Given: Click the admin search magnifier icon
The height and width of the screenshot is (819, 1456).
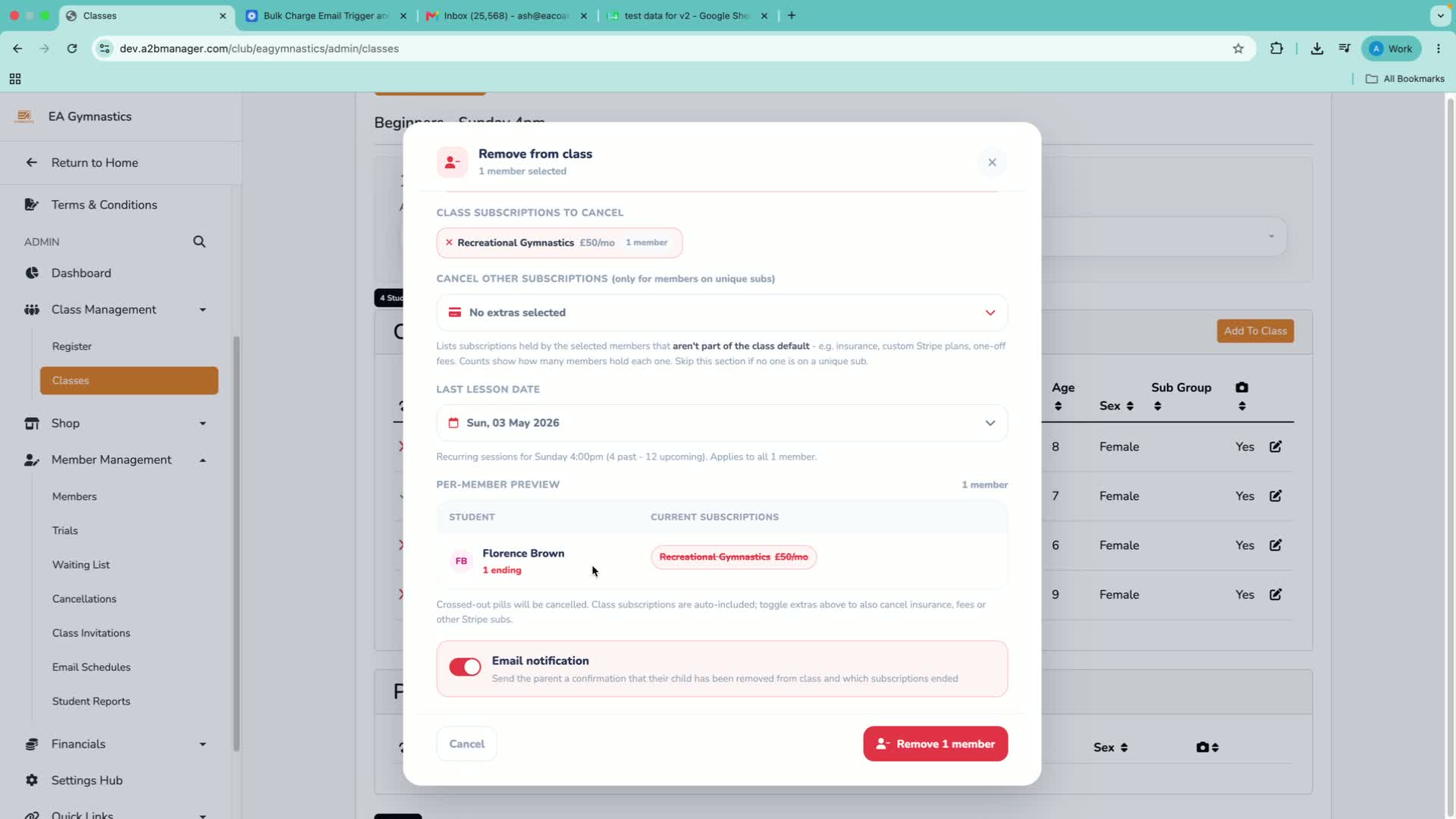Looking at the screenshot, I should pyautogui.click(x=199, y=242).
